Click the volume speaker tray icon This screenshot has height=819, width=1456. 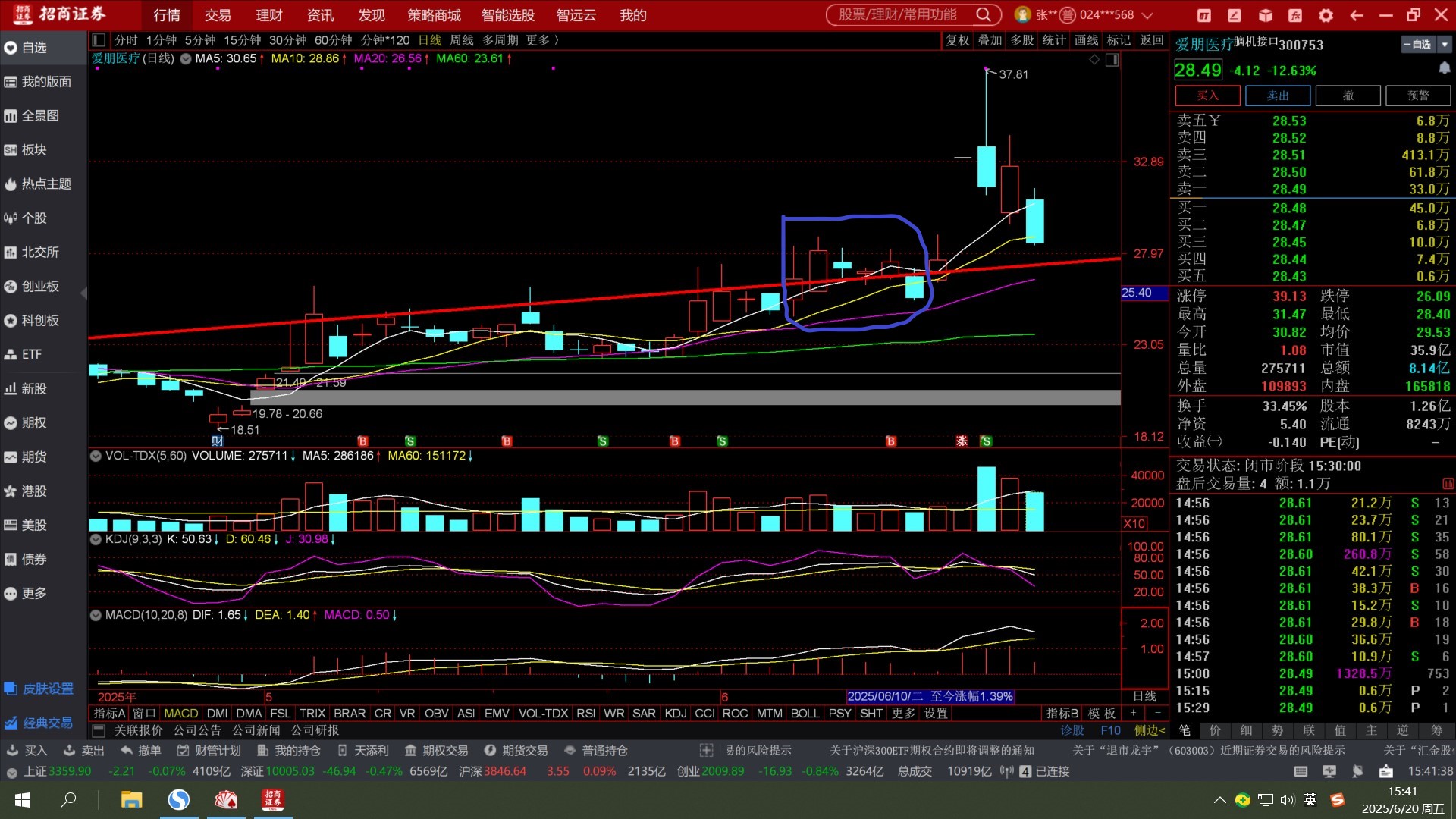click(x=1287, y=800)
